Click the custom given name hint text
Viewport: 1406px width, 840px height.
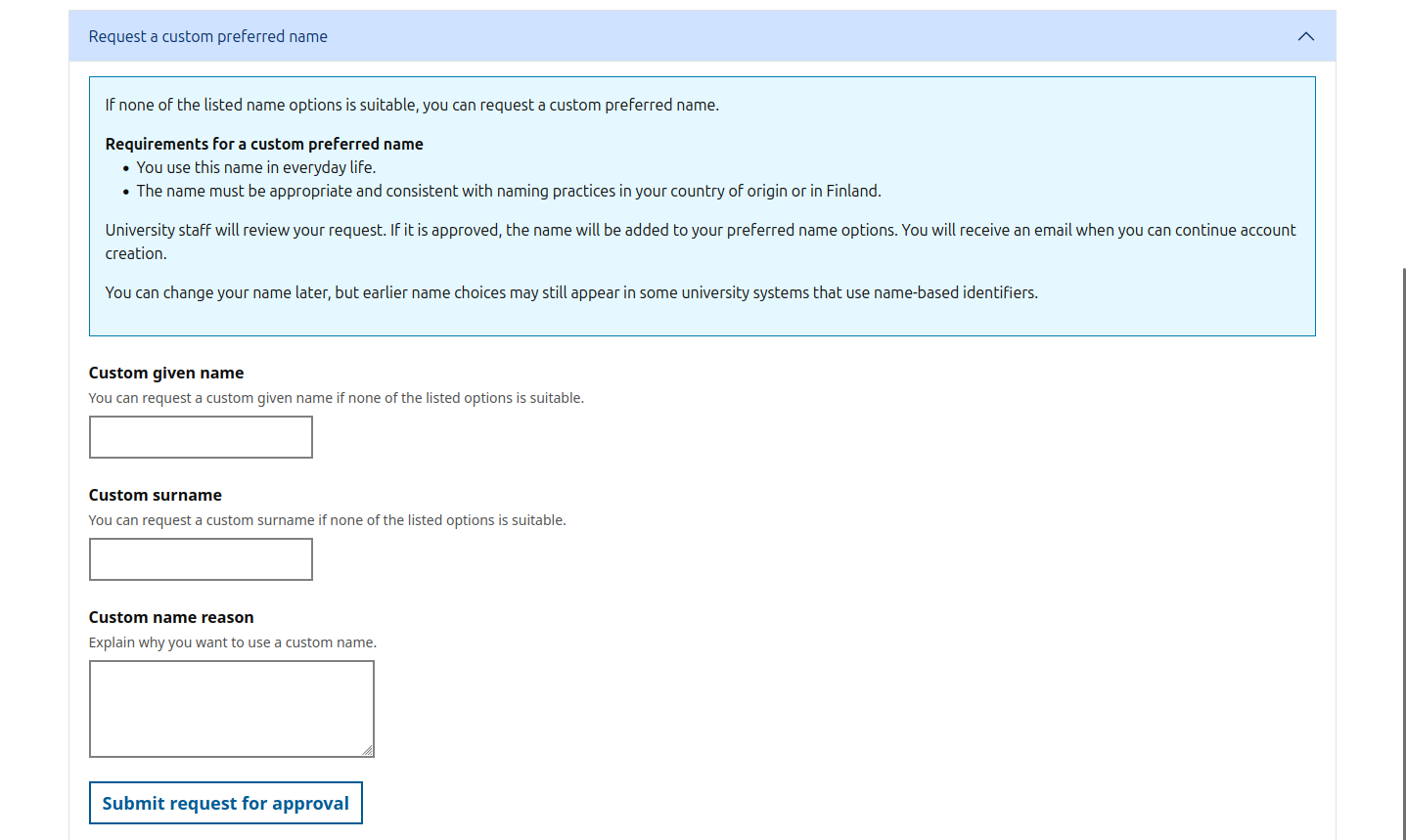pos(336,398)
